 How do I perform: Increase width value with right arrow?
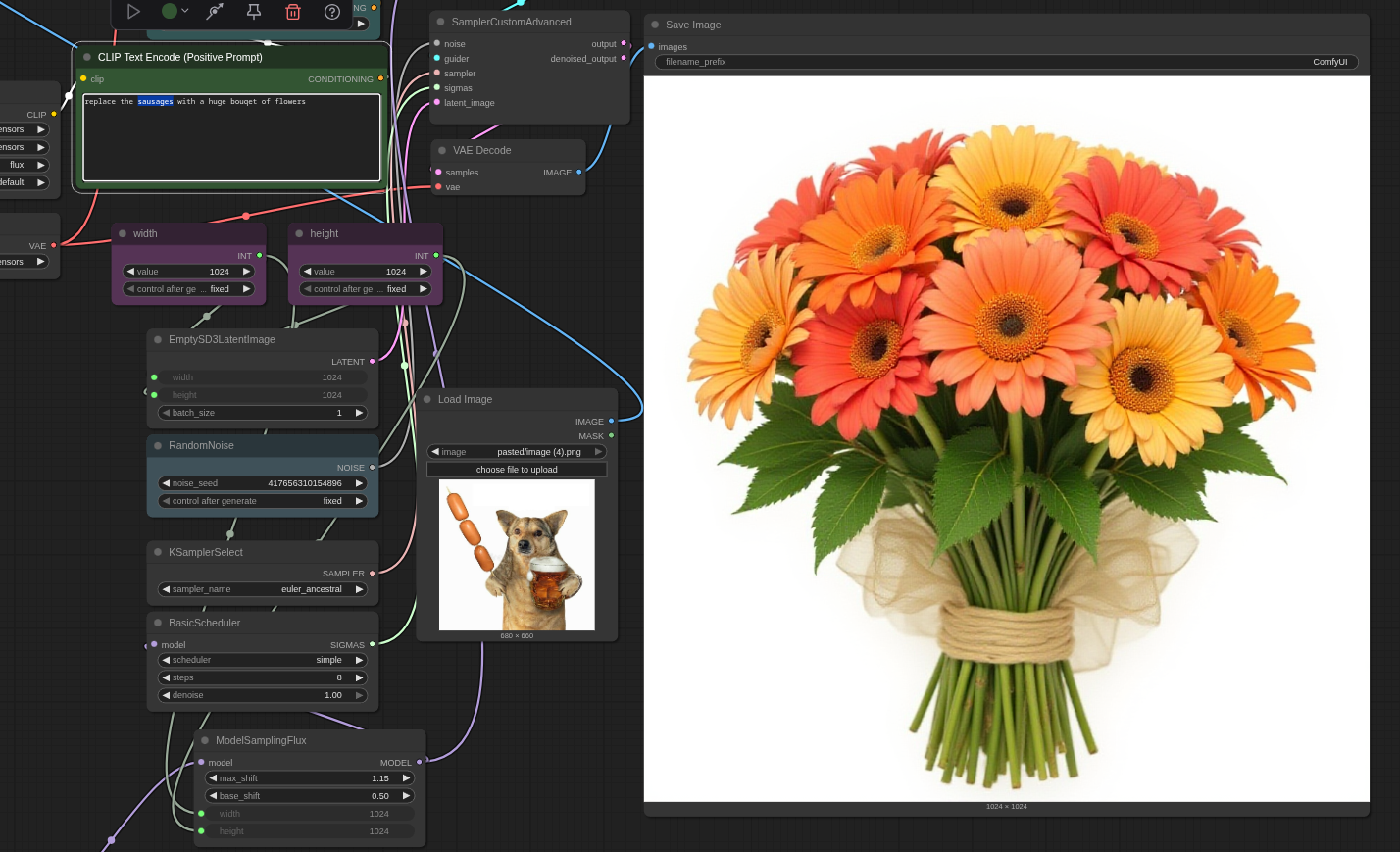[x=246, y=272]
